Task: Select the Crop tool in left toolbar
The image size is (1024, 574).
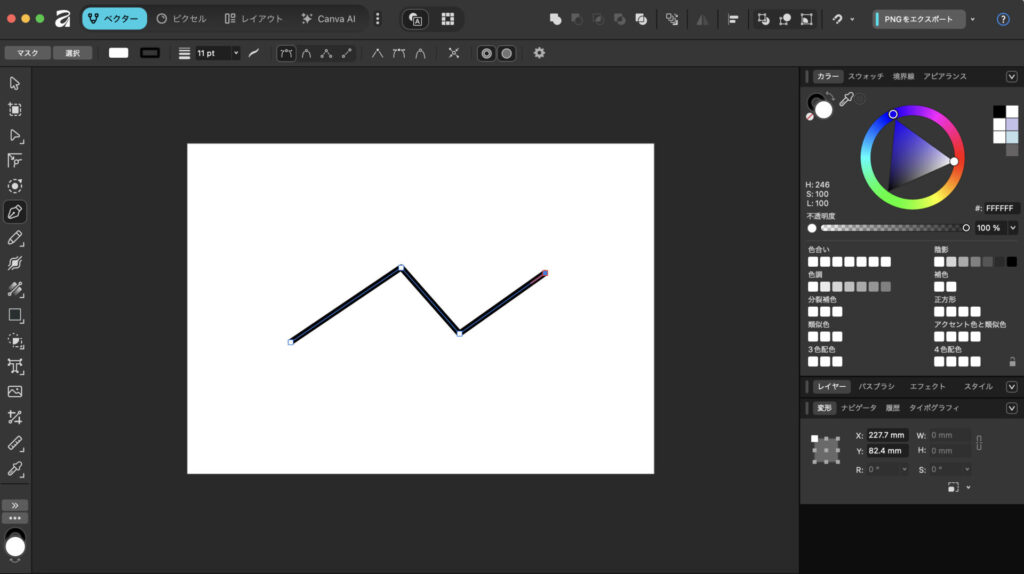Action: pyautogui.click(x=15, y=417)
